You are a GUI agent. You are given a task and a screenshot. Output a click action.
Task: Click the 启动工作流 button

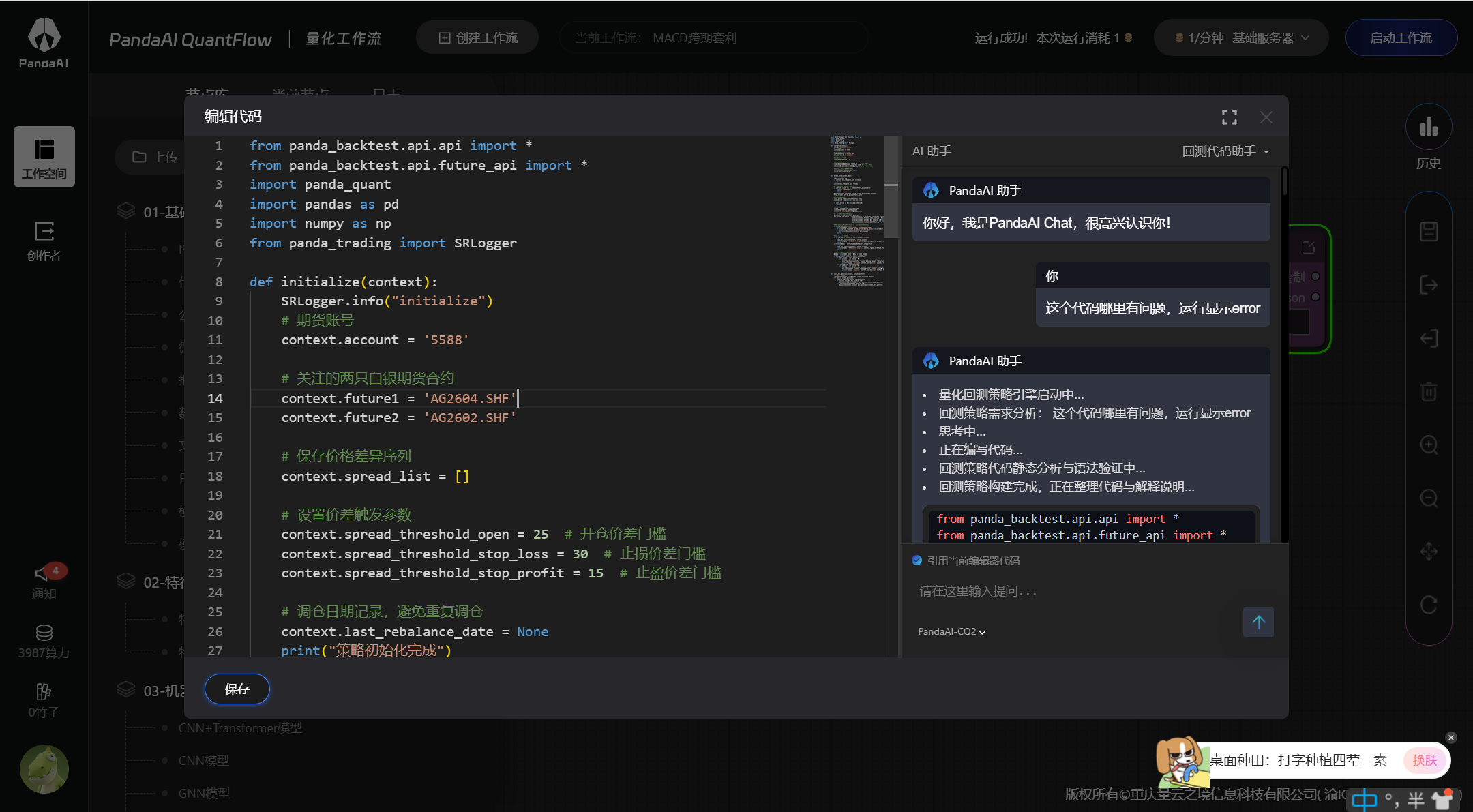pyautogui.click(x=1401, y=38)
